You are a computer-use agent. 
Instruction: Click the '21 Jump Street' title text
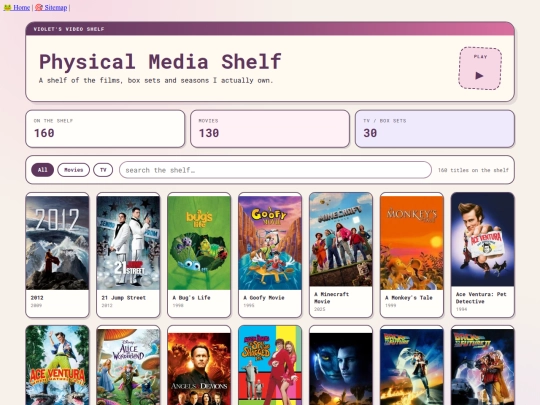coord(124,298)
